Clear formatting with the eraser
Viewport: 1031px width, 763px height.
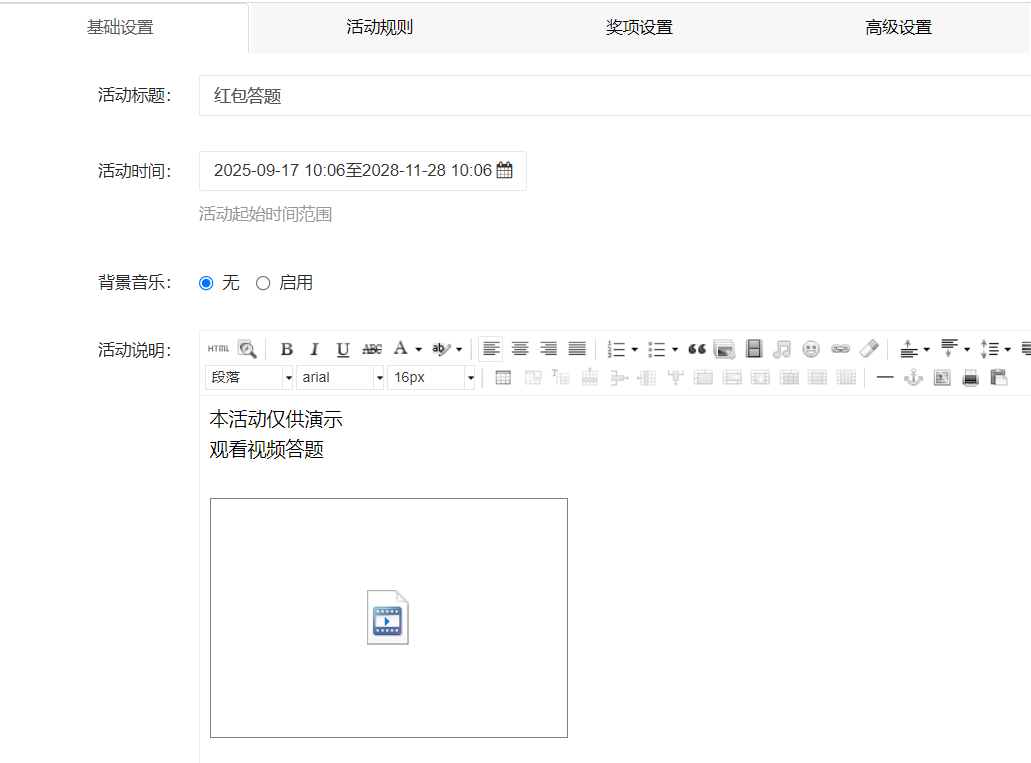pyautogui.click(x=869, y=349)
